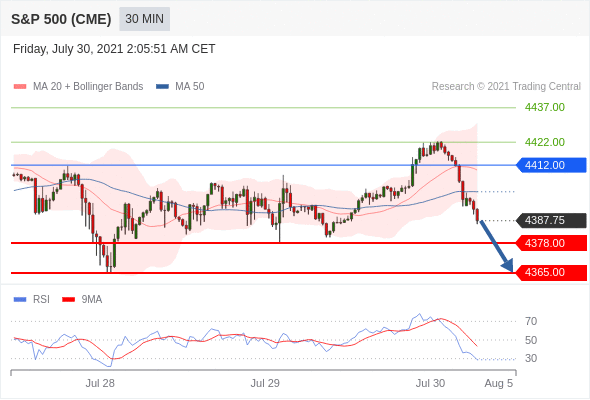Image resolution: width=590 pixels, height=400 pixels.
Task: Click the red 4378.00 support tag
Action: [551, 243]
